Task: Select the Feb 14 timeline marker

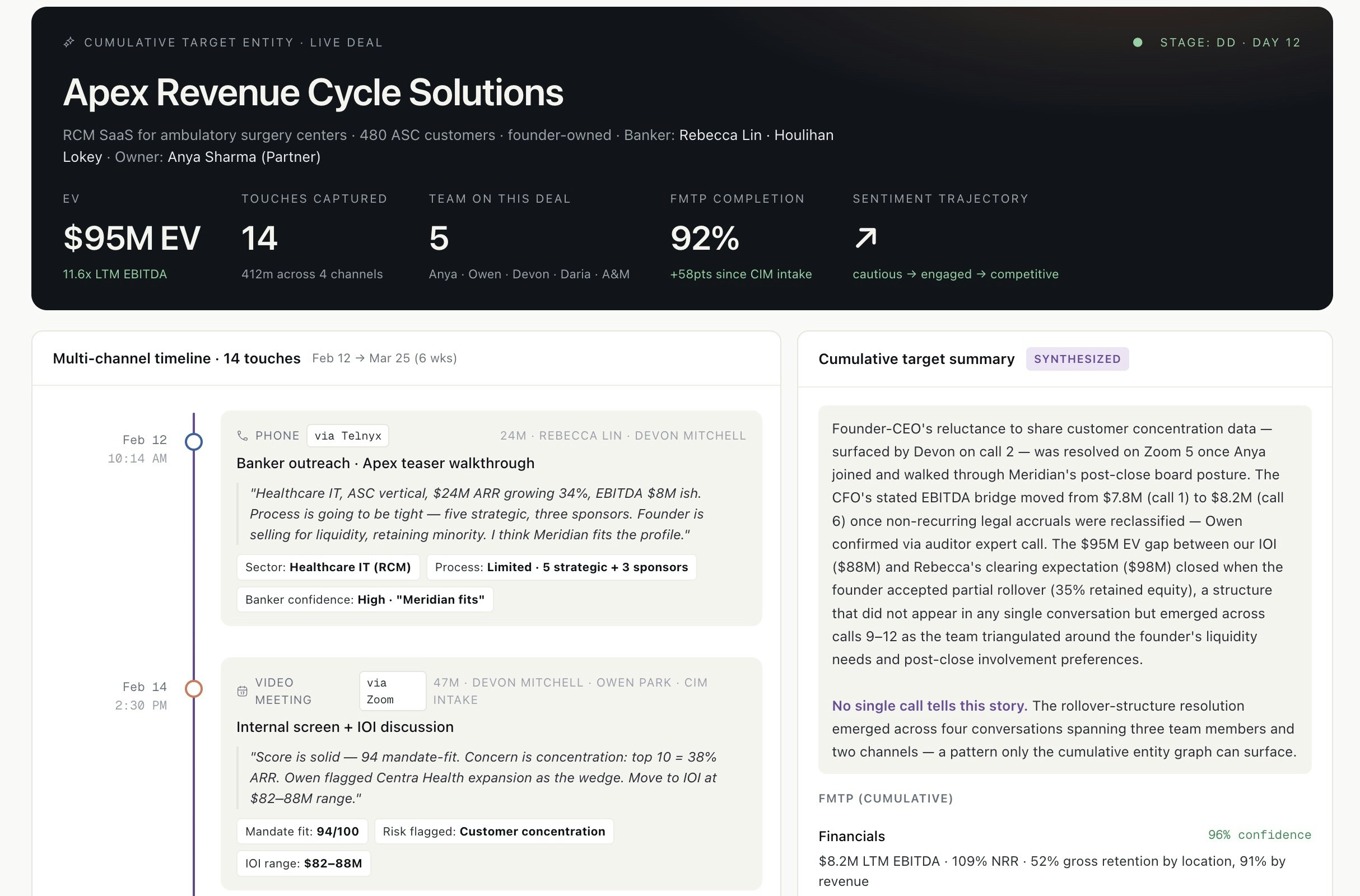Action: point(194,689)
